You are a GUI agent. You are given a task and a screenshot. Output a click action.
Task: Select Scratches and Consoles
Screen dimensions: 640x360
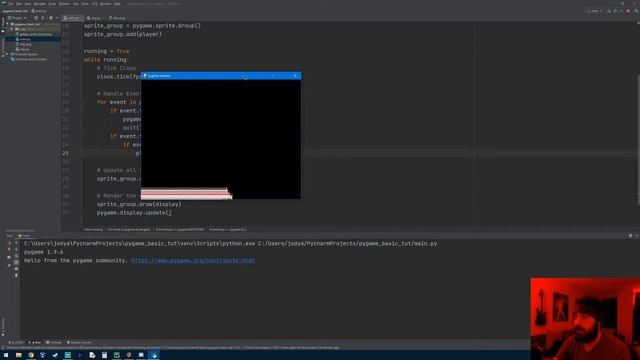click(29, 59)
